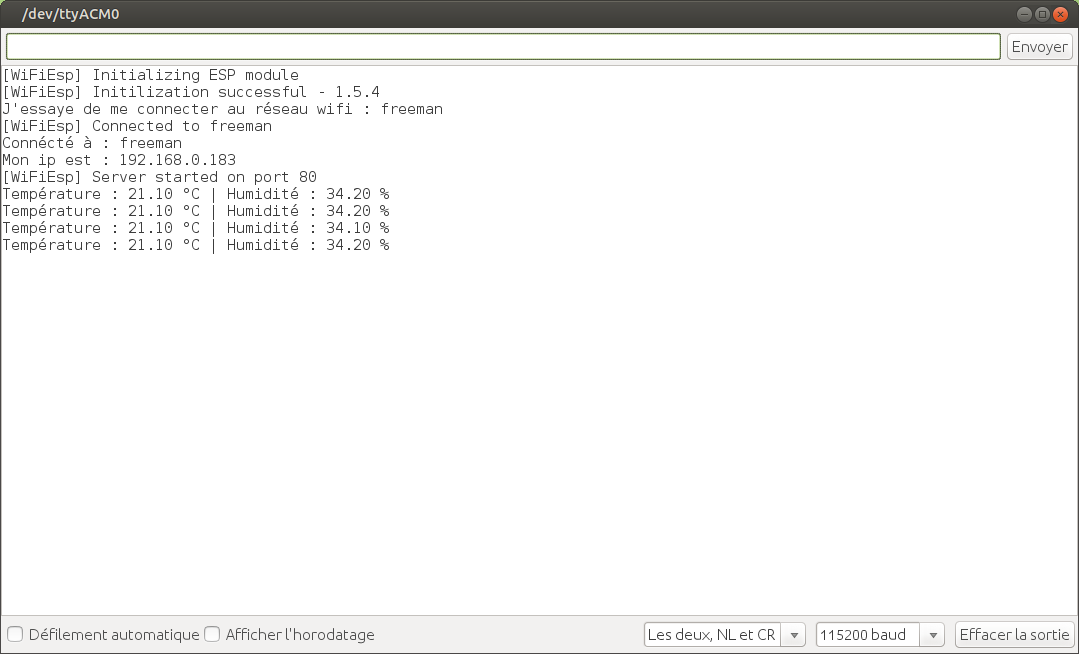Toggle Afficher l'horodatage checkbox
Screen dimensions: 1079x654
coord(212,634)
